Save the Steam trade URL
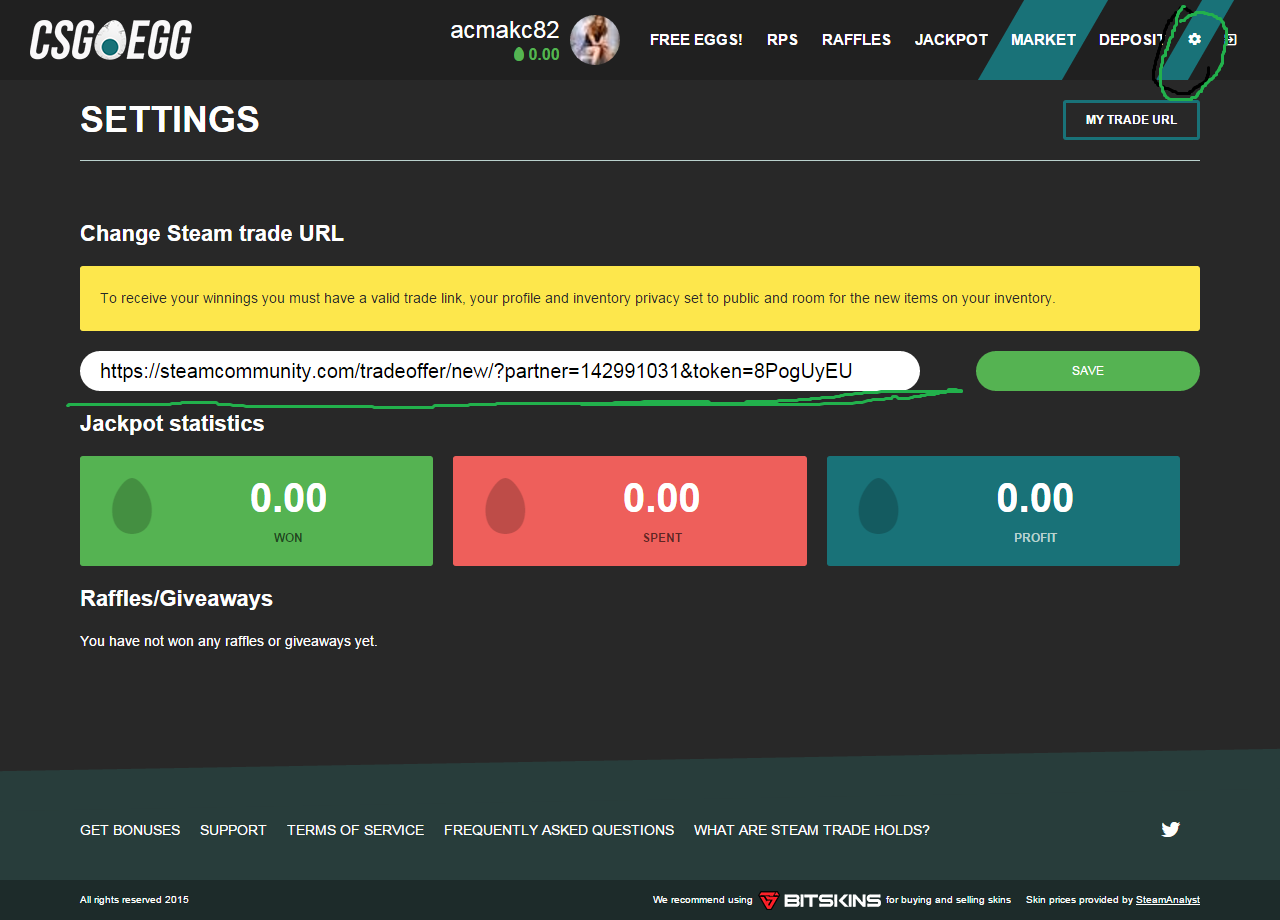1280x920 pixels. tap(1088, 371)
